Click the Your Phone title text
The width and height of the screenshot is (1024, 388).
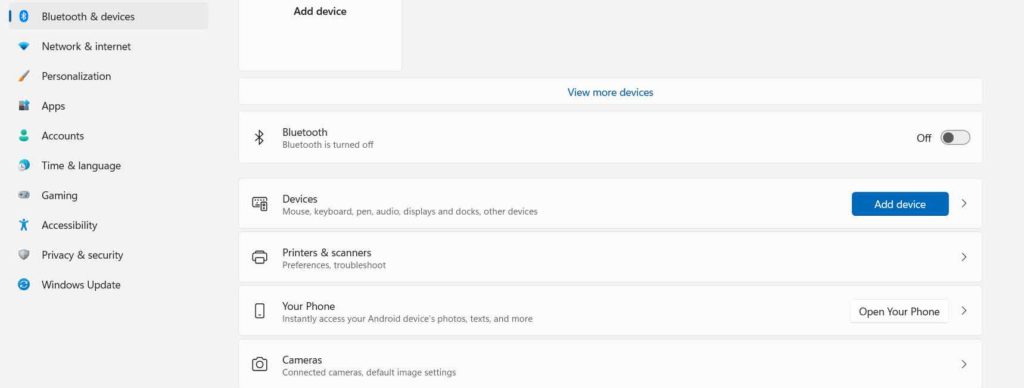pos(308,306)
